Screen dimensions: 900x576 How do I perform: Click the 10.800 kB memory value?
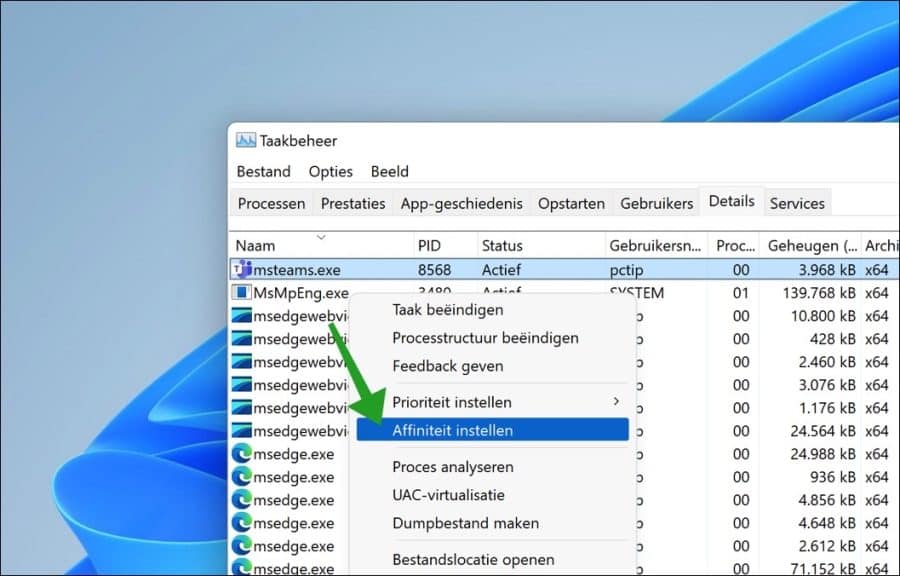[823, 316]
